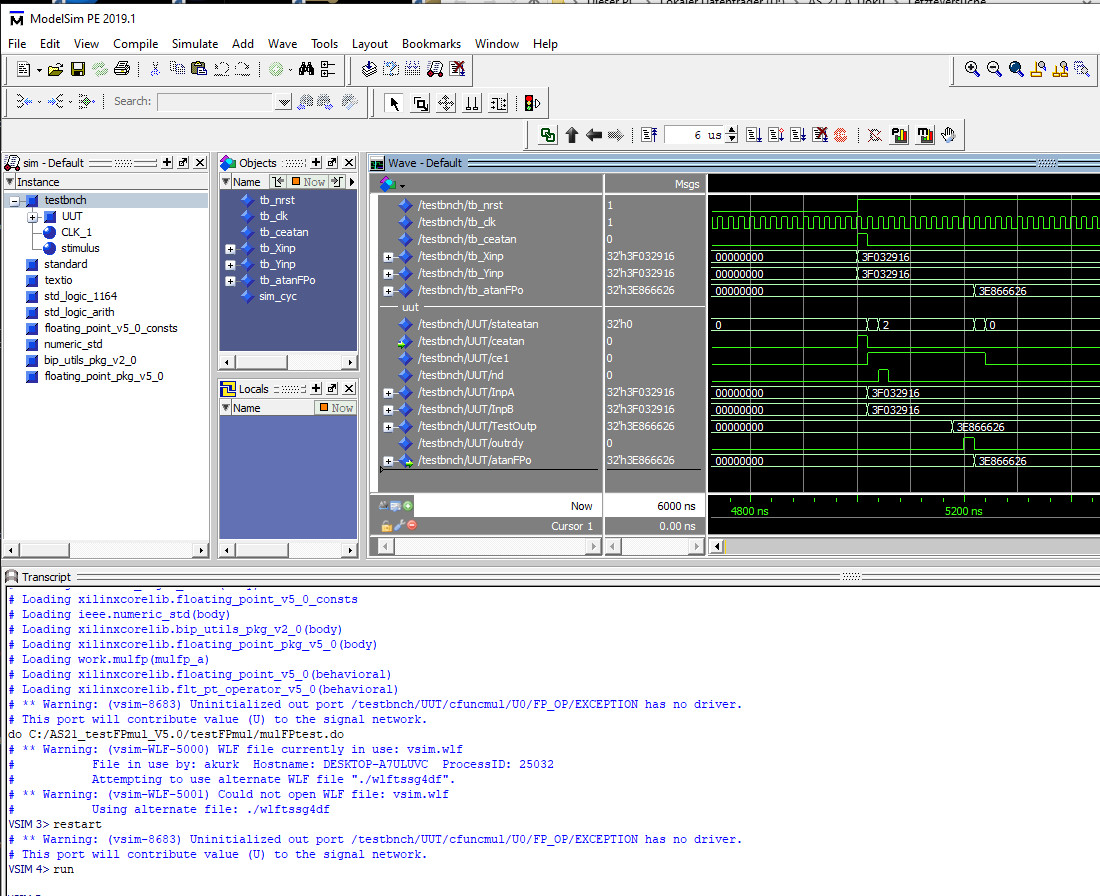Click the black up arrow icon
Screen dimensions: 1100x896
[x=572, y=135]
